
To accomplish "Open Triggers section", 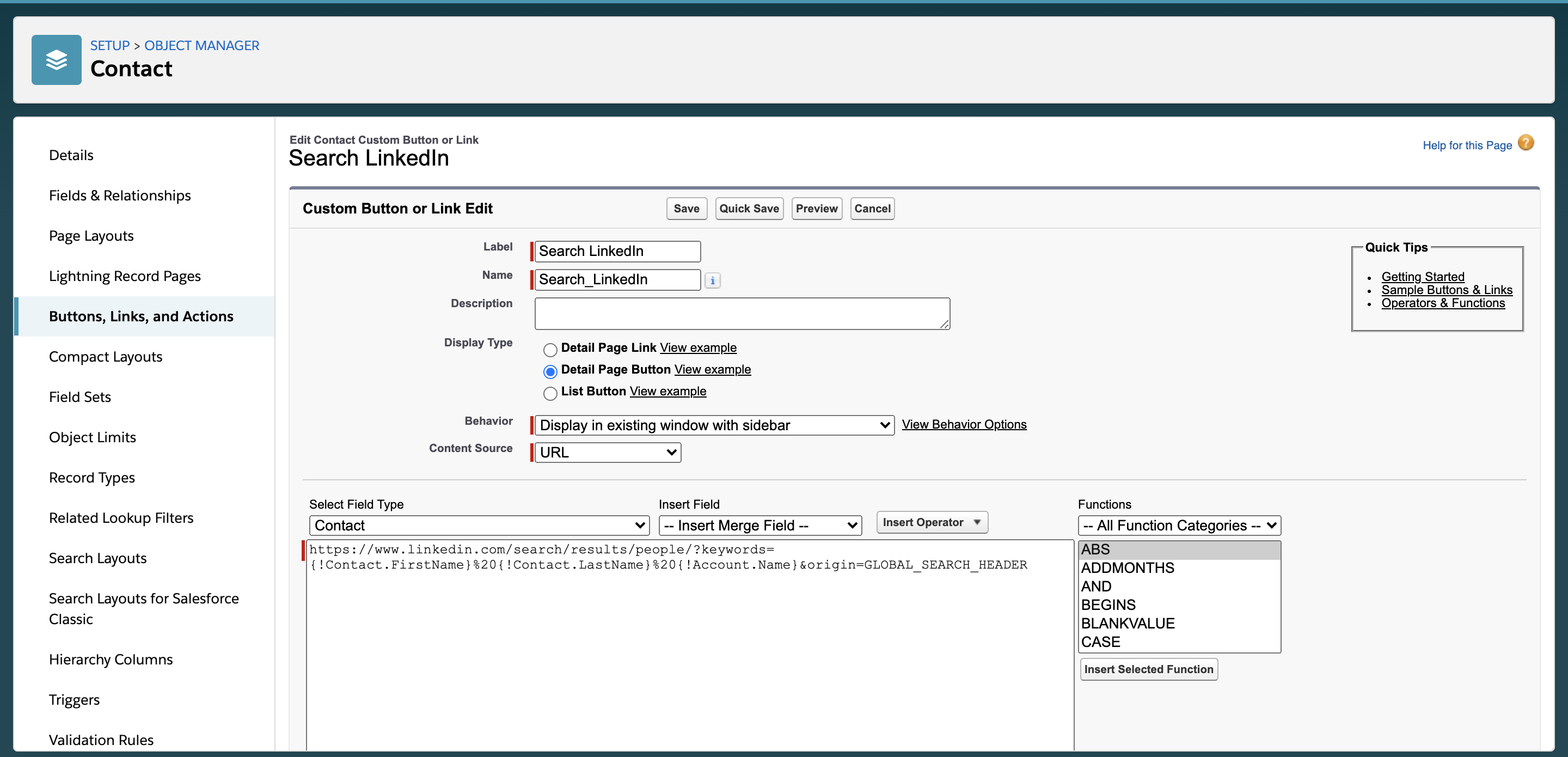I will pos(74,699).
